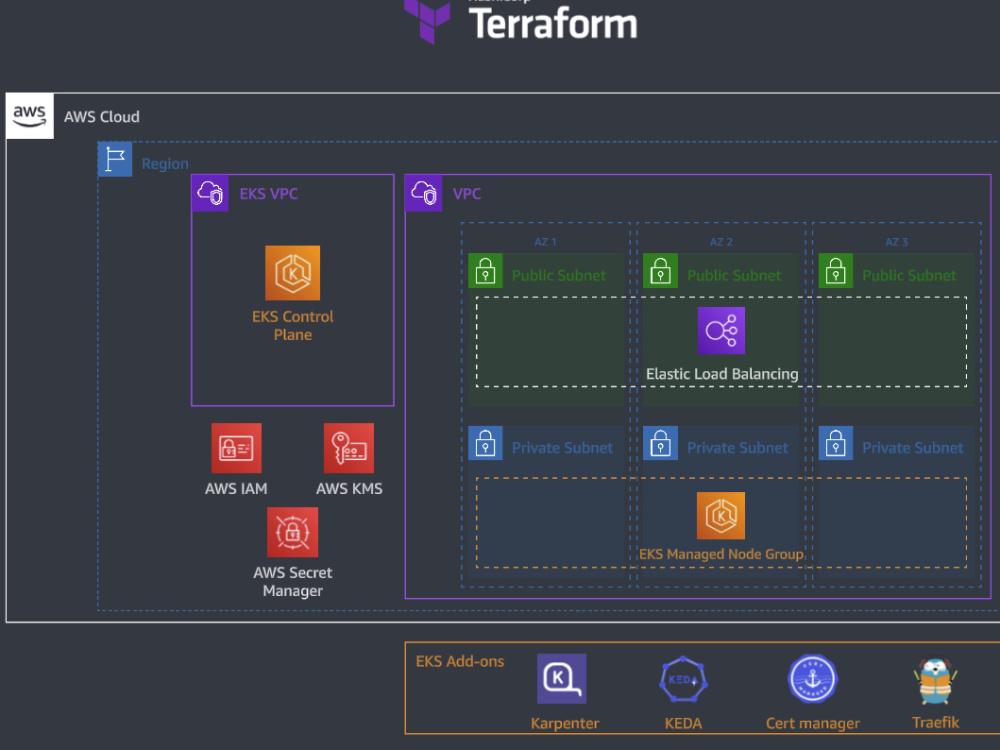Toggle the Public Subnet lock in AZ 1
Screen dimensions: 1000x750
[485, 270]
